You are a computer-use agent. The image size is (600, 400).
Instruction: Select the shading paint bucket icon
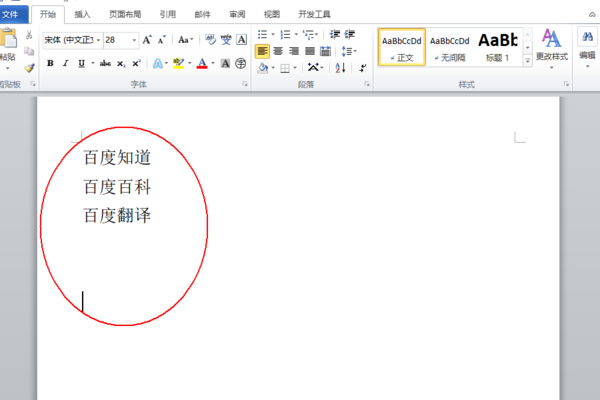tap(262, 68)
